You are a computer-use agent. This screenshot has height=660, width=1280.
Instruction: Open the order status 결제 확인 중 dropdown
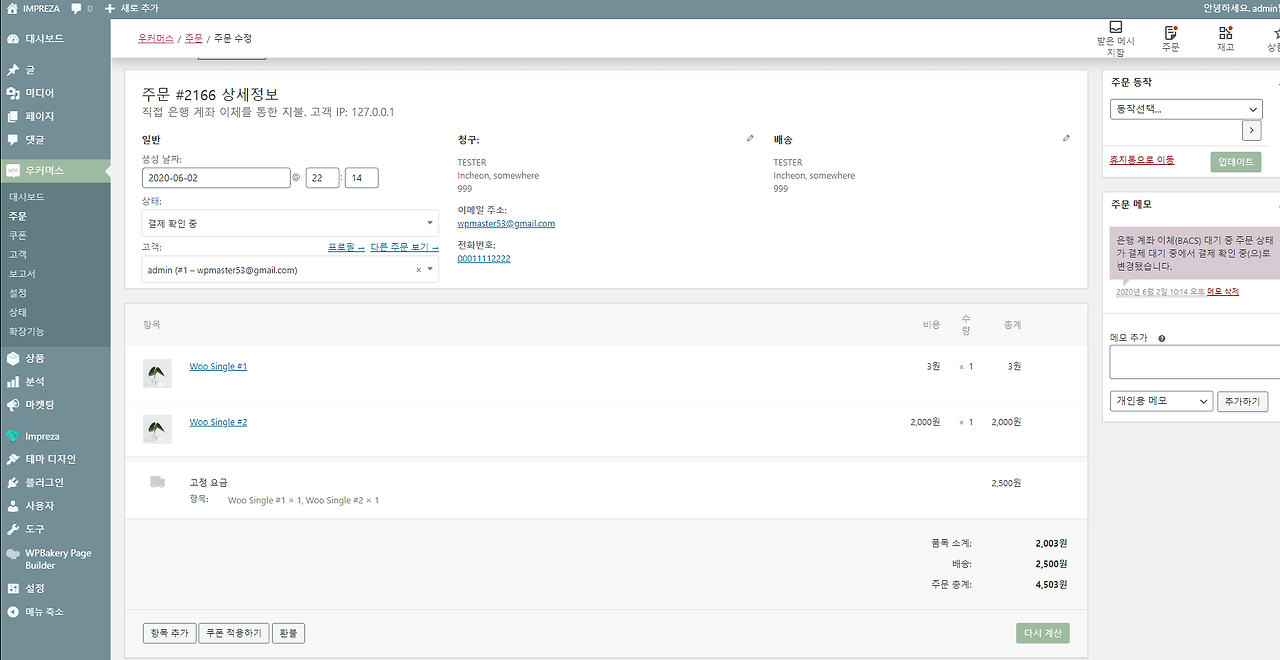point(290,223)
